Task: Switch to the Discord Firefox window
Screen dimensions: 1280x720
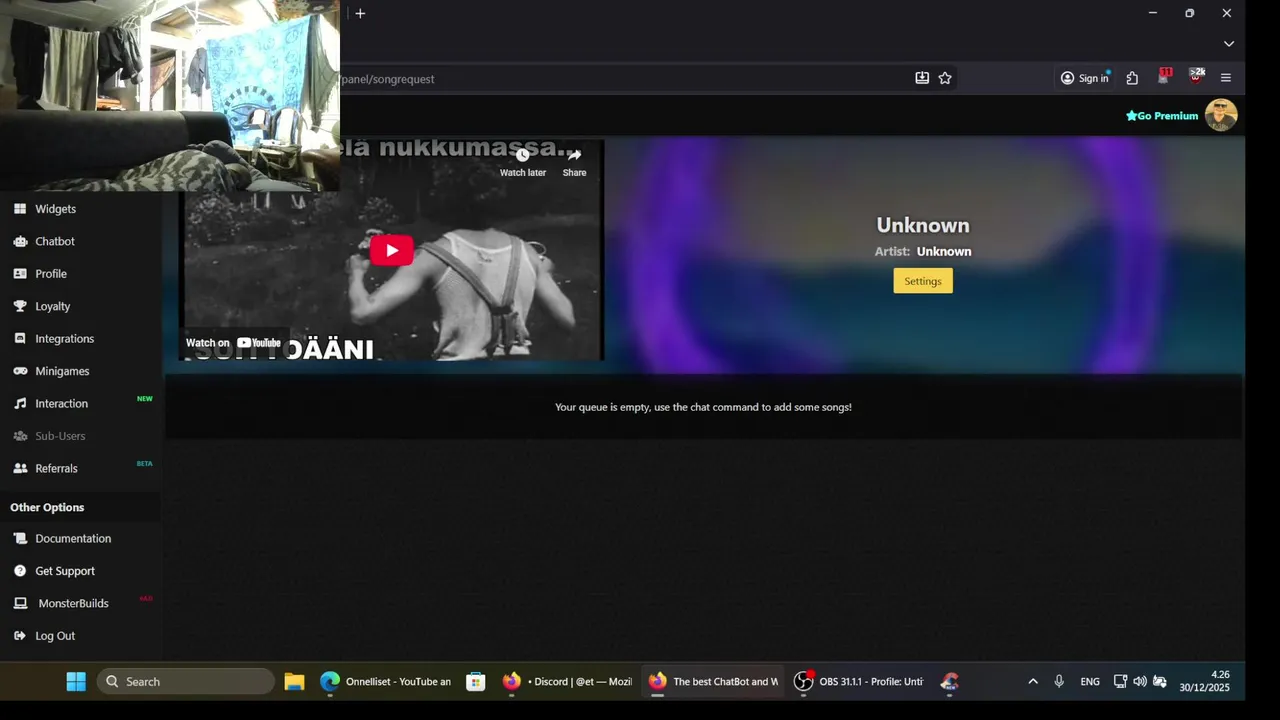Action: pyautogui.click(x=567, y=682)
